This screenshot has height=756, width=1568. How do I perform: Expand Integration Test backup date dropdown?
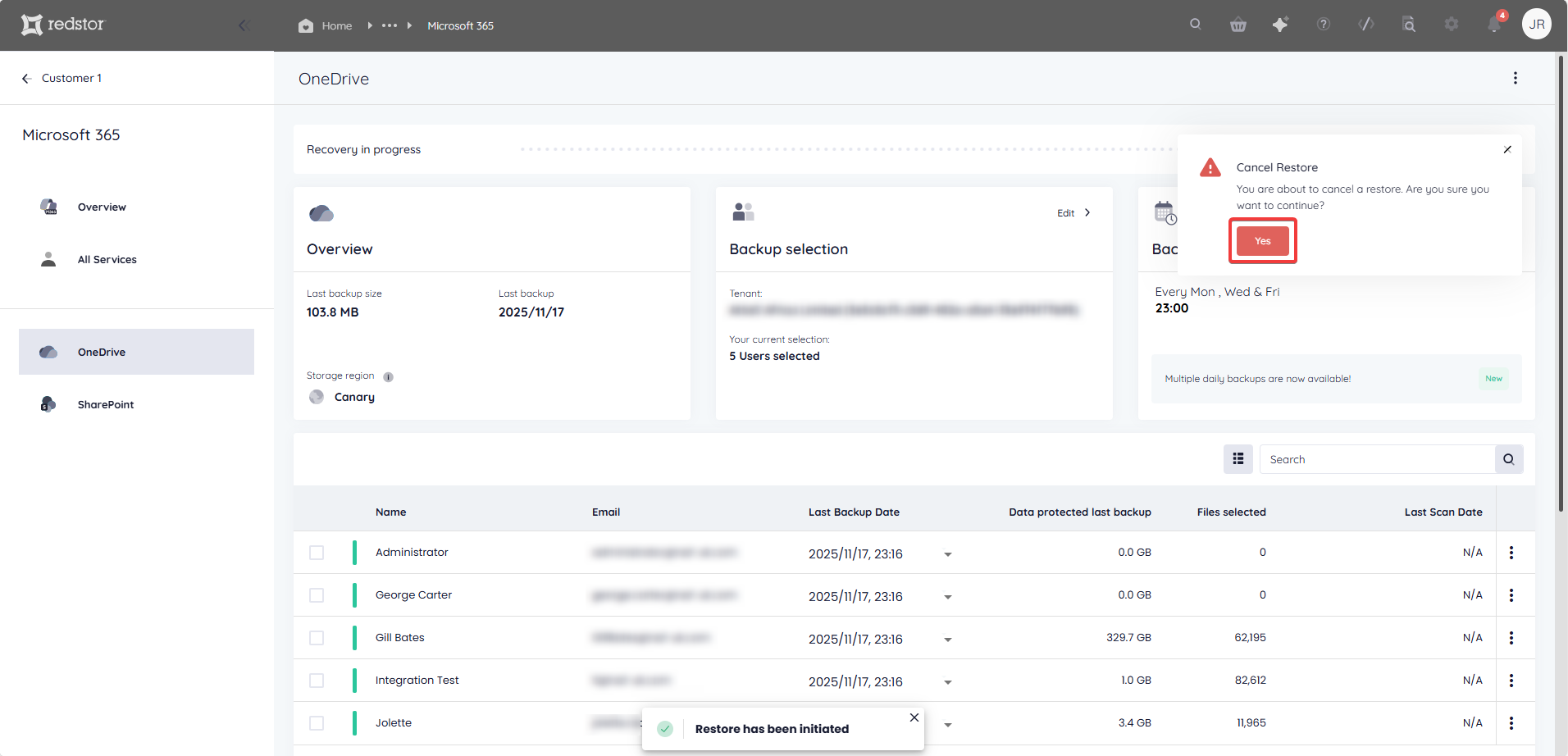tap(948, 682)
